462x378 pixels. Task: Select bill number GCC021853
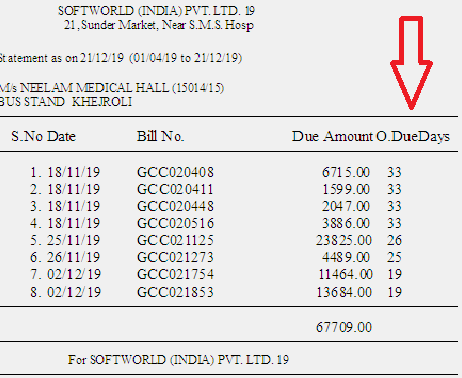(175, 292)
